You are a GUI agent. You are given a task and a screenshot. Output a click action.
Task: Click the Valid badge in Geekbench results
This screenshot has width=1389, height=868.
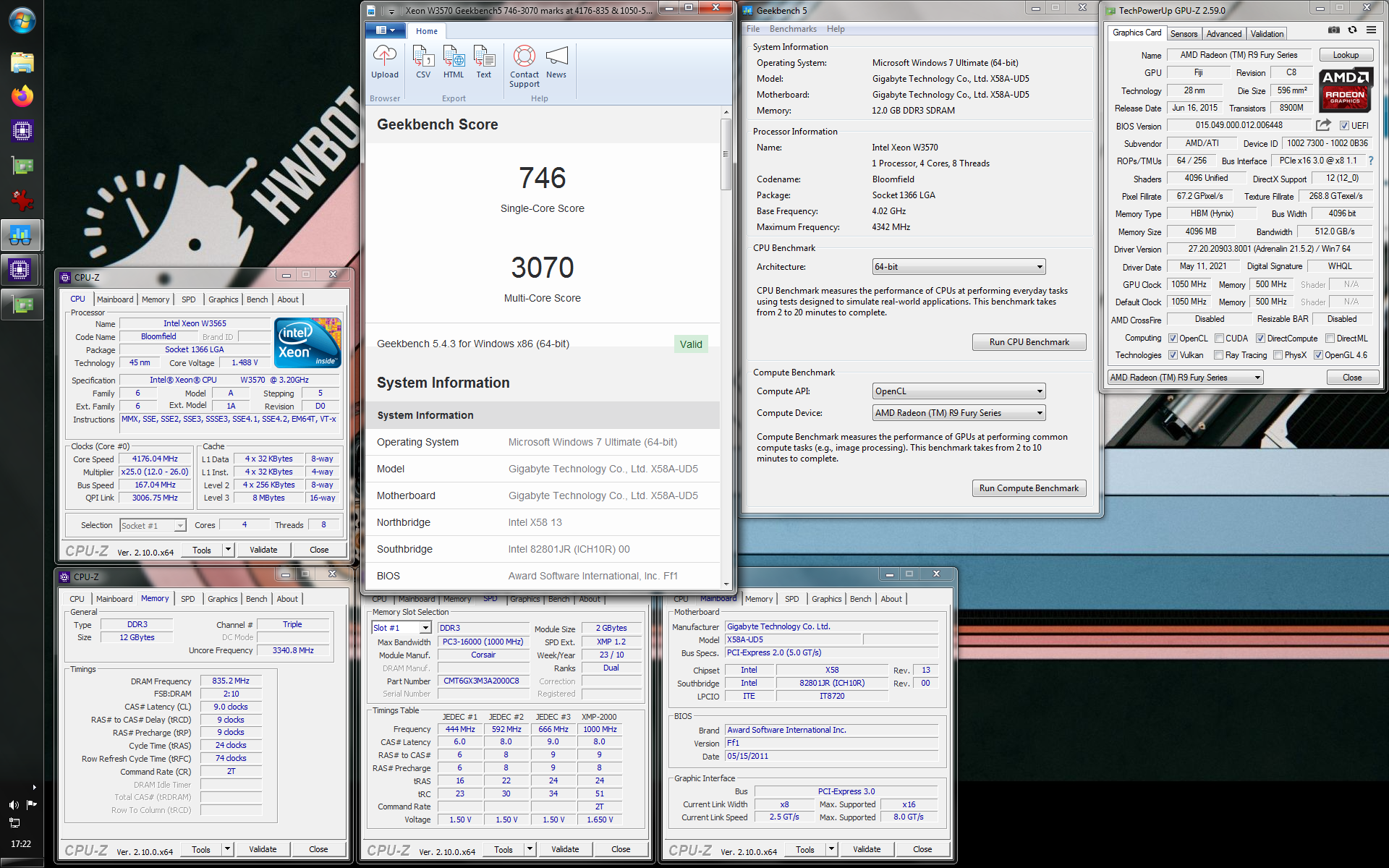[x=691, y=344]
